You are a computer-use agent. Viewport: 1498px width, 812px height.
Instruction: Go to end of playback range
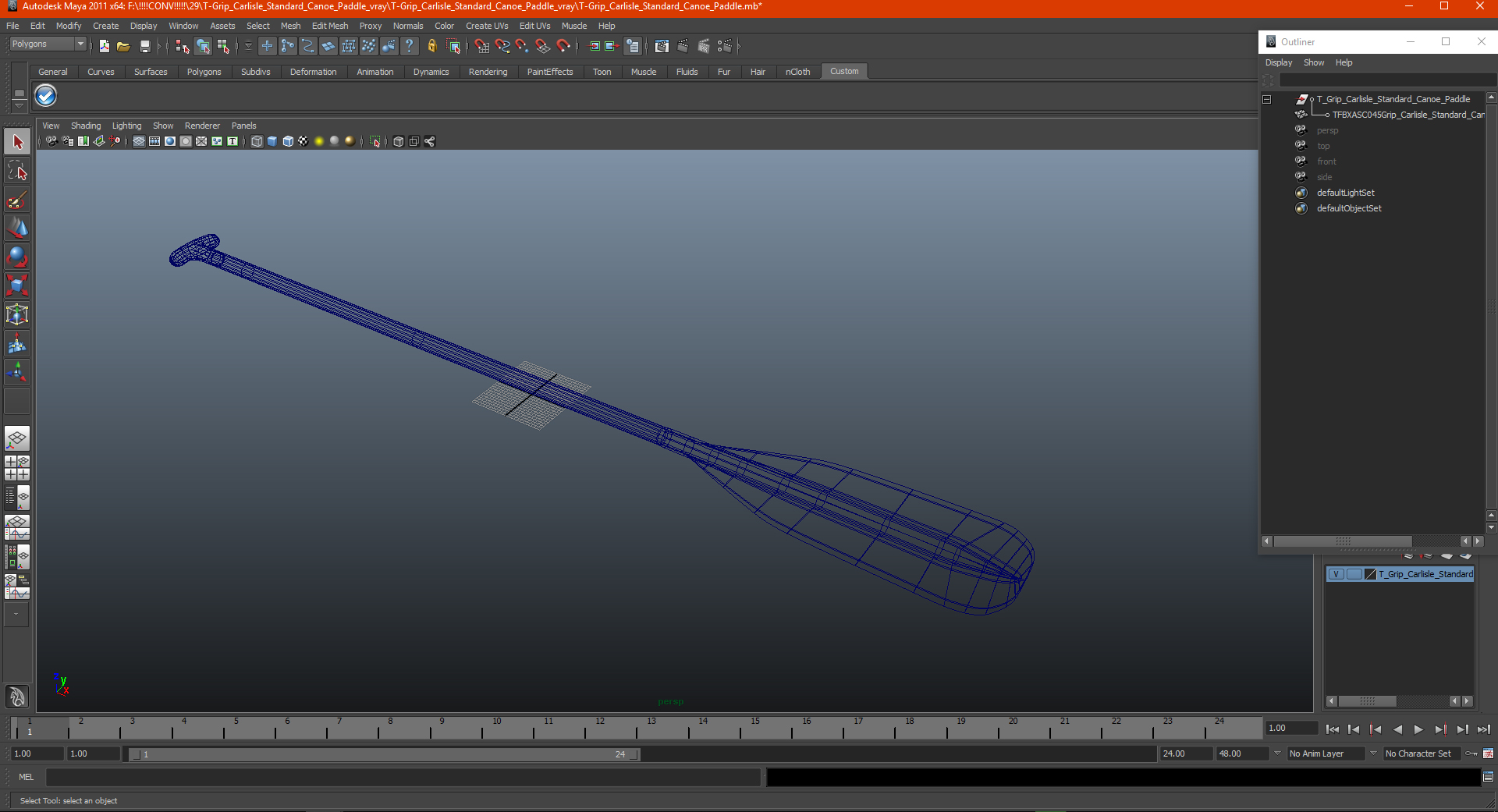pyautogui.click(x=1483, y=729)
